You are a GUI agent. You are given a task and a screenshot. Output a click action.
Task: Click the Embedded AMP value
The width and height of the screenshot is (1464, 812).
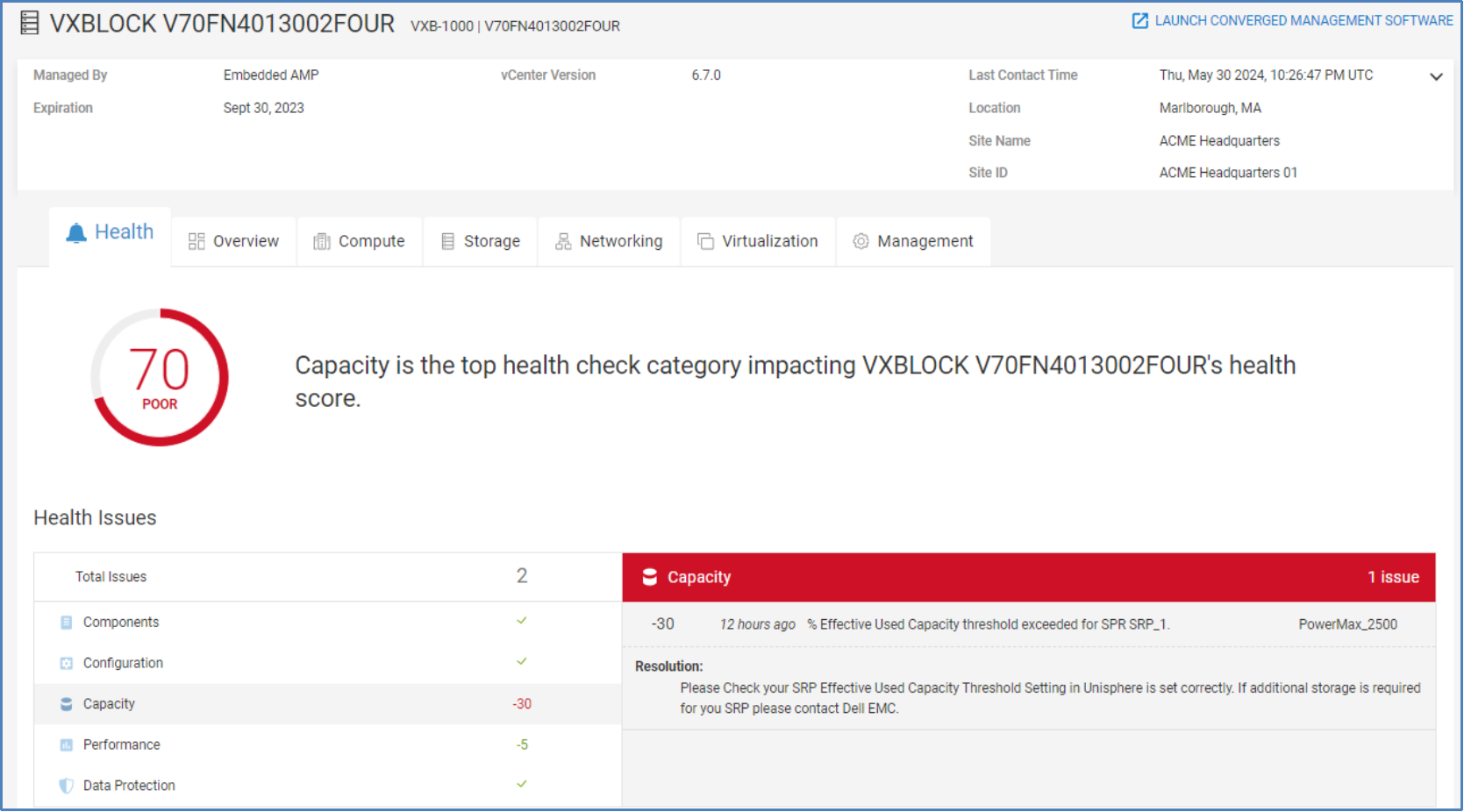(x=271, y=75)
